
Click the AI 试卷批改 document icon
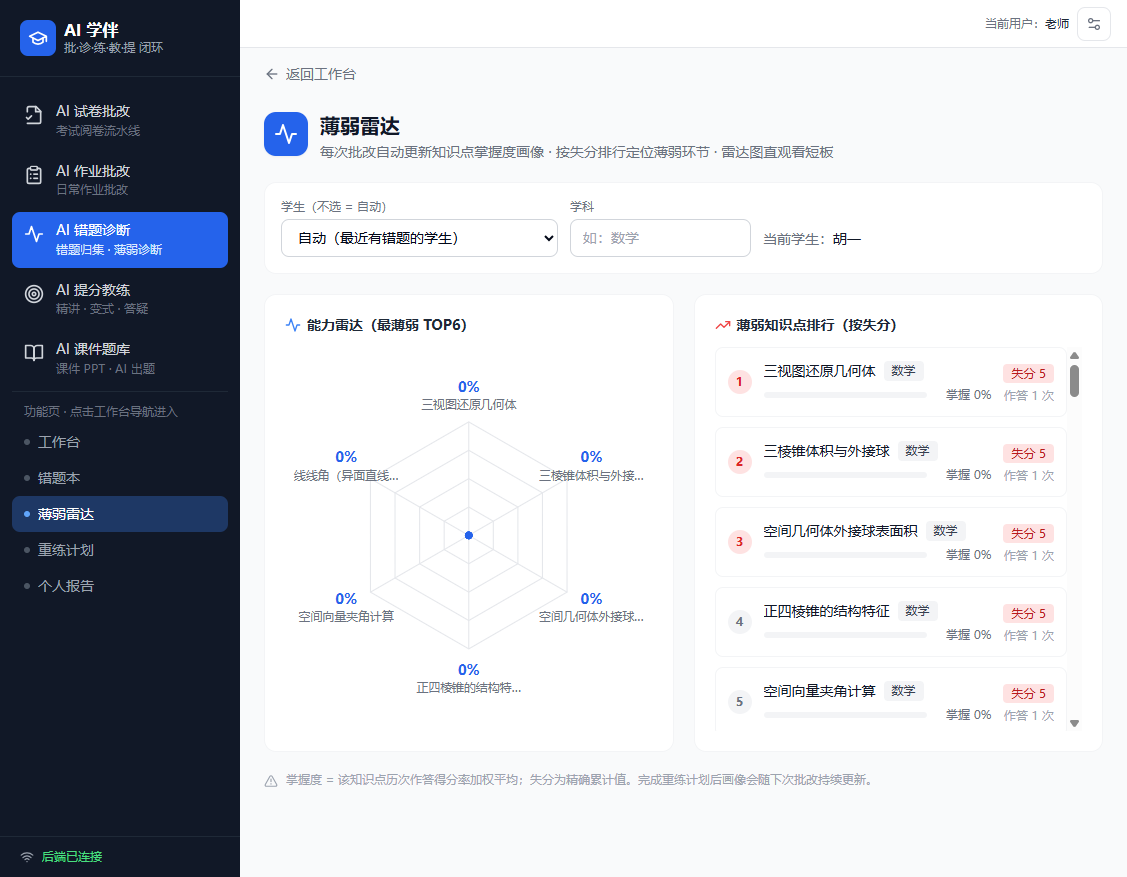pyautogui.click(x=34, y=115)
